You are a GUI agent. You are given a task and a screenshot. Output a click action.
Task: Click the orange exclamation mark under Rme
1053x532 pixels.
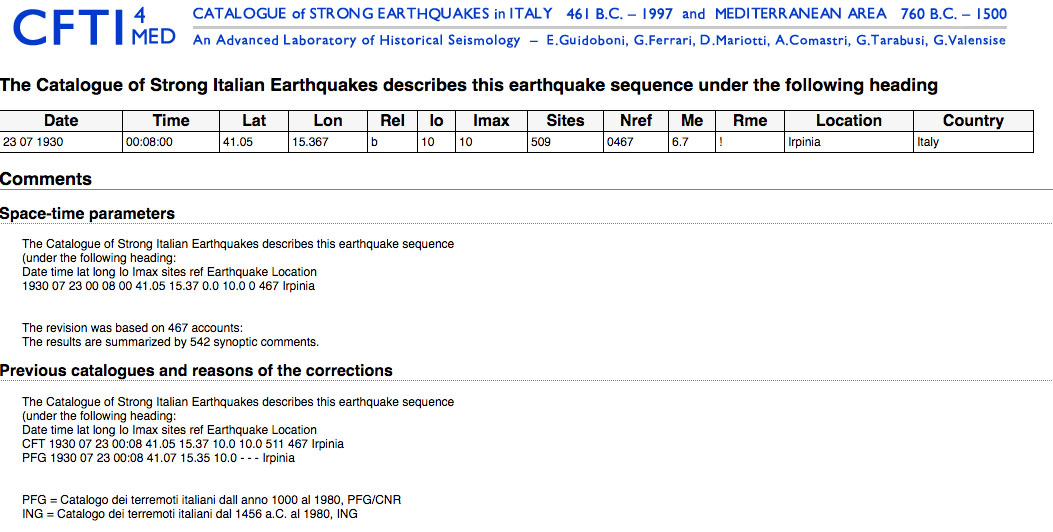pyautogui.click(x=720, y=142)
